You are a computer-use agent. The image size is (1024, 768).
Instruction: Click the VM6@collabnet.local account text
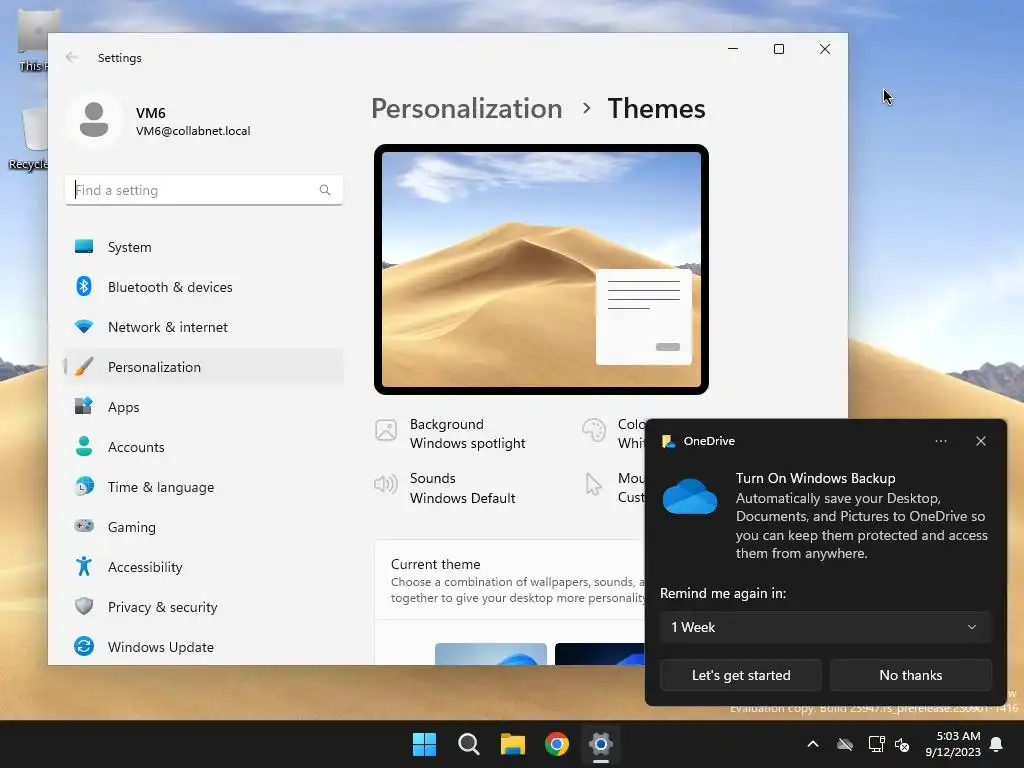pyautogui.click(x=193, y=131)
